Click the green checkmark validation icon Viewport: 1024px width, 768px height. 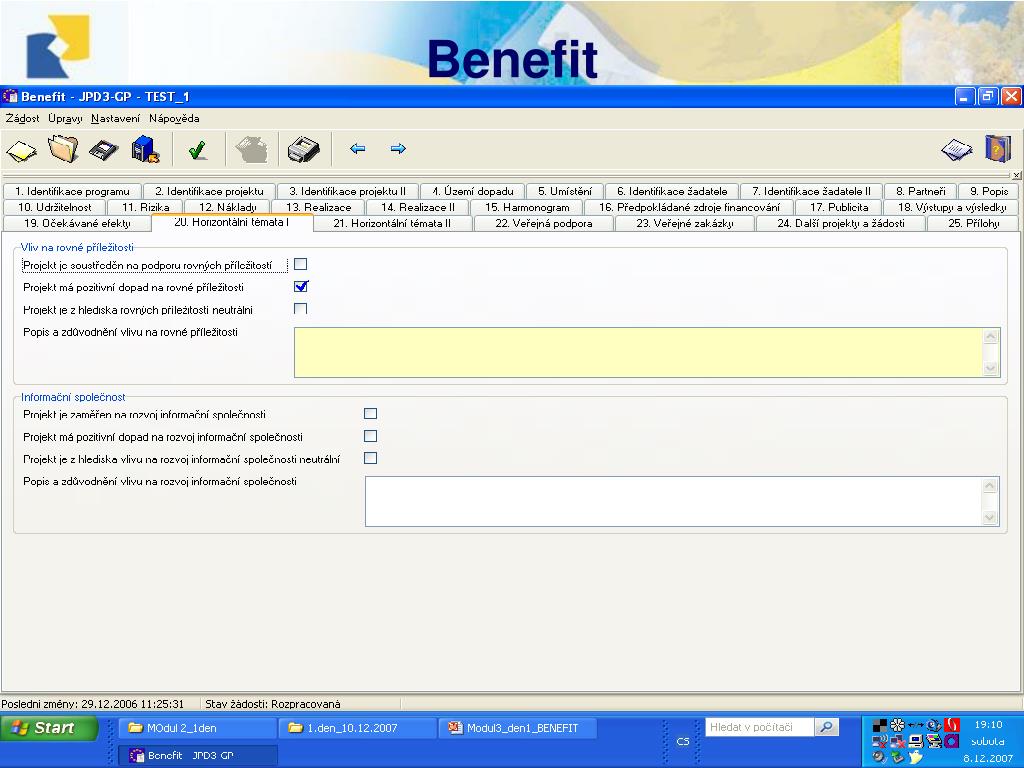point(197,150)
